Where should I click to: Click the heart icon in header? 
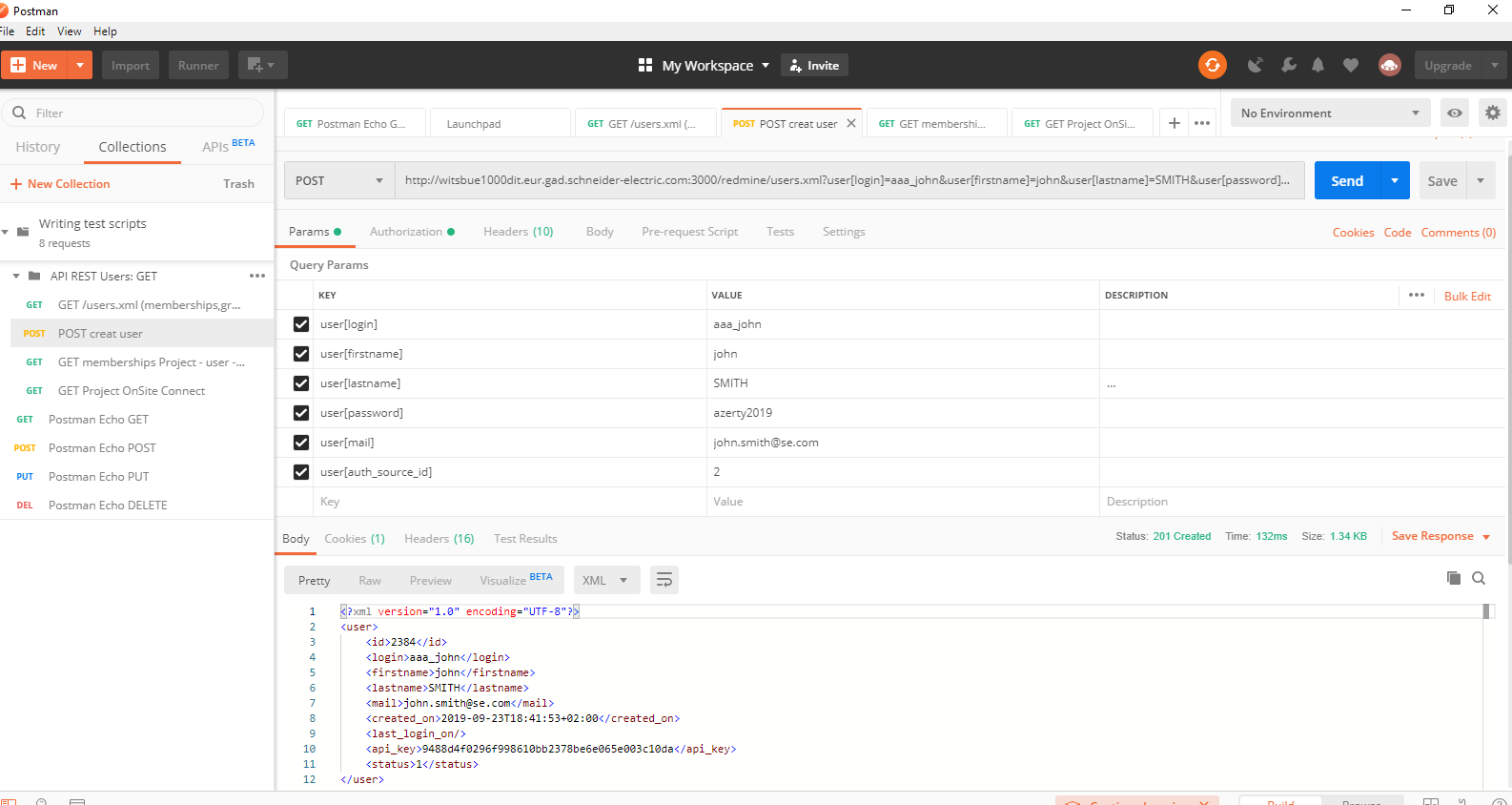click(x=1350, y=65)
